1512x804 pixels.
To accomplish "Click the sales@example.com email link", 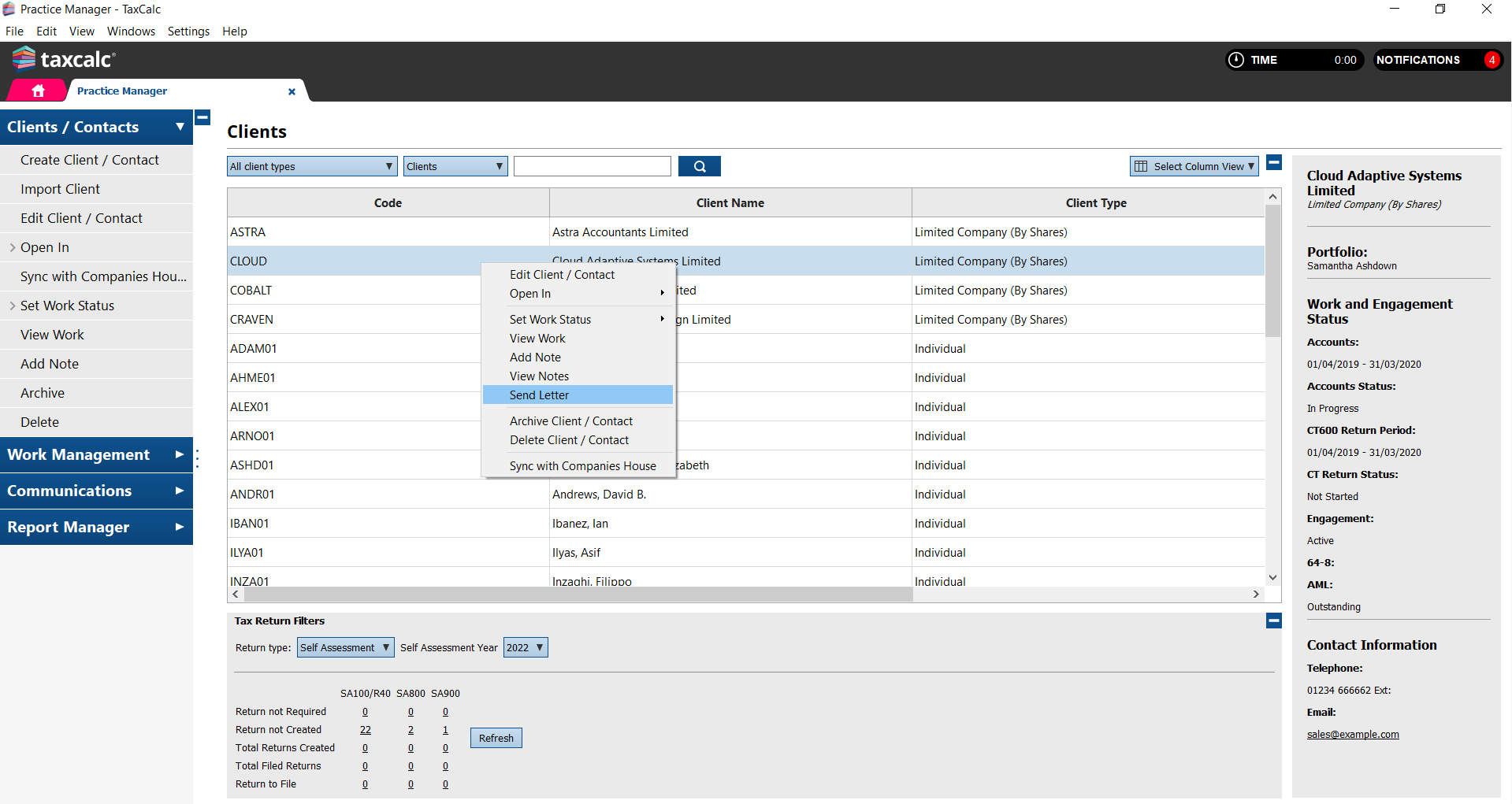I will (1352, 735).
